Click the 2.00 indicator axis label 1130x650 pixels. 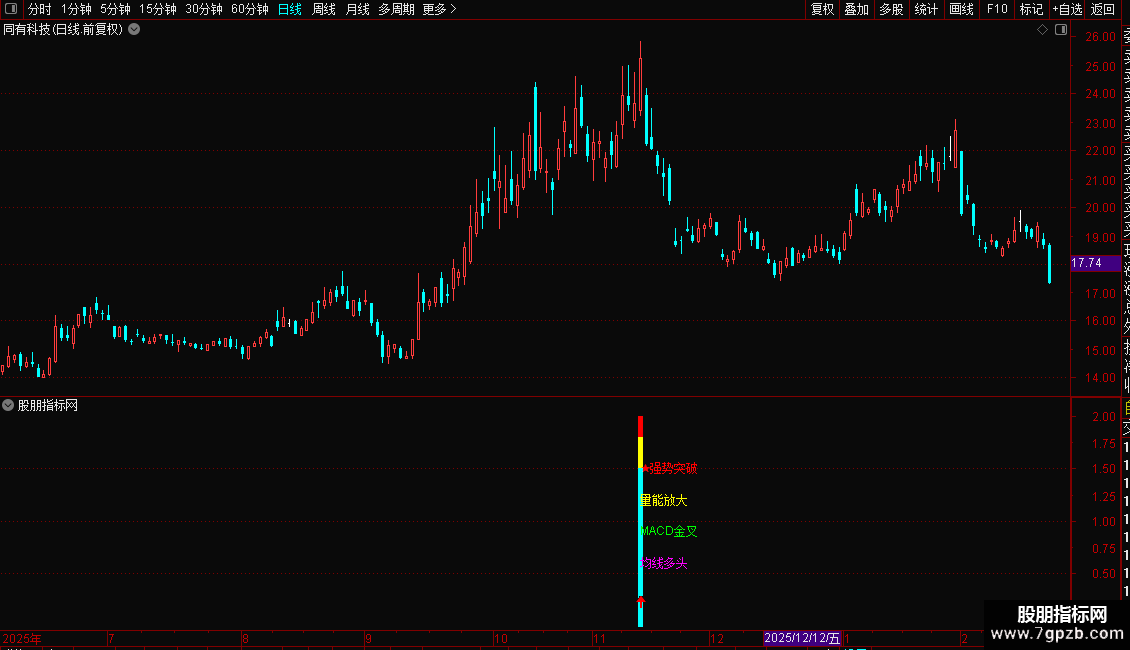point(1104,417)
